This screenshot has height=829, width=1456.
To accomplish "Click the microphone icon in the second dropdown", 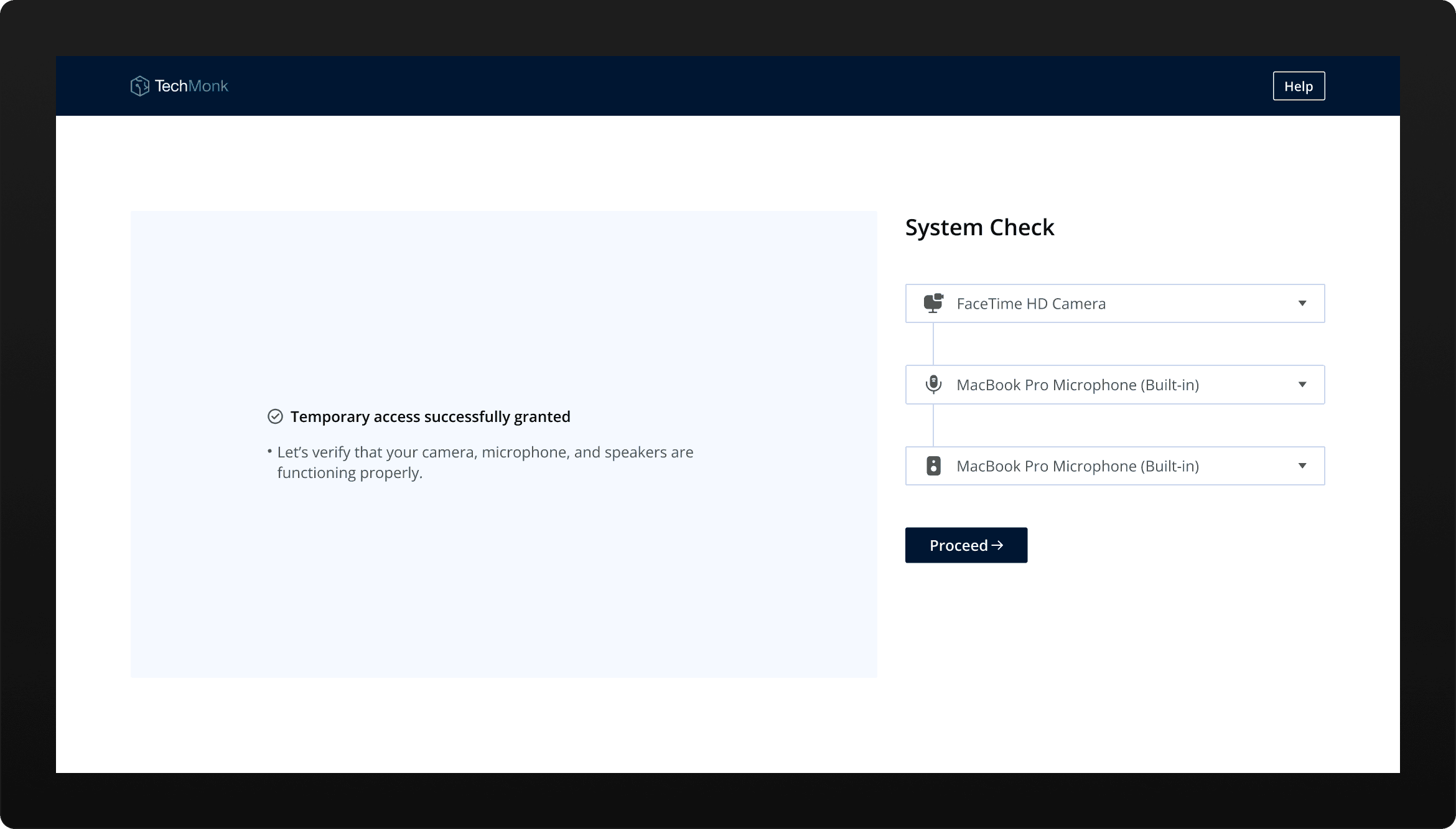I will [x=933, y=385].
